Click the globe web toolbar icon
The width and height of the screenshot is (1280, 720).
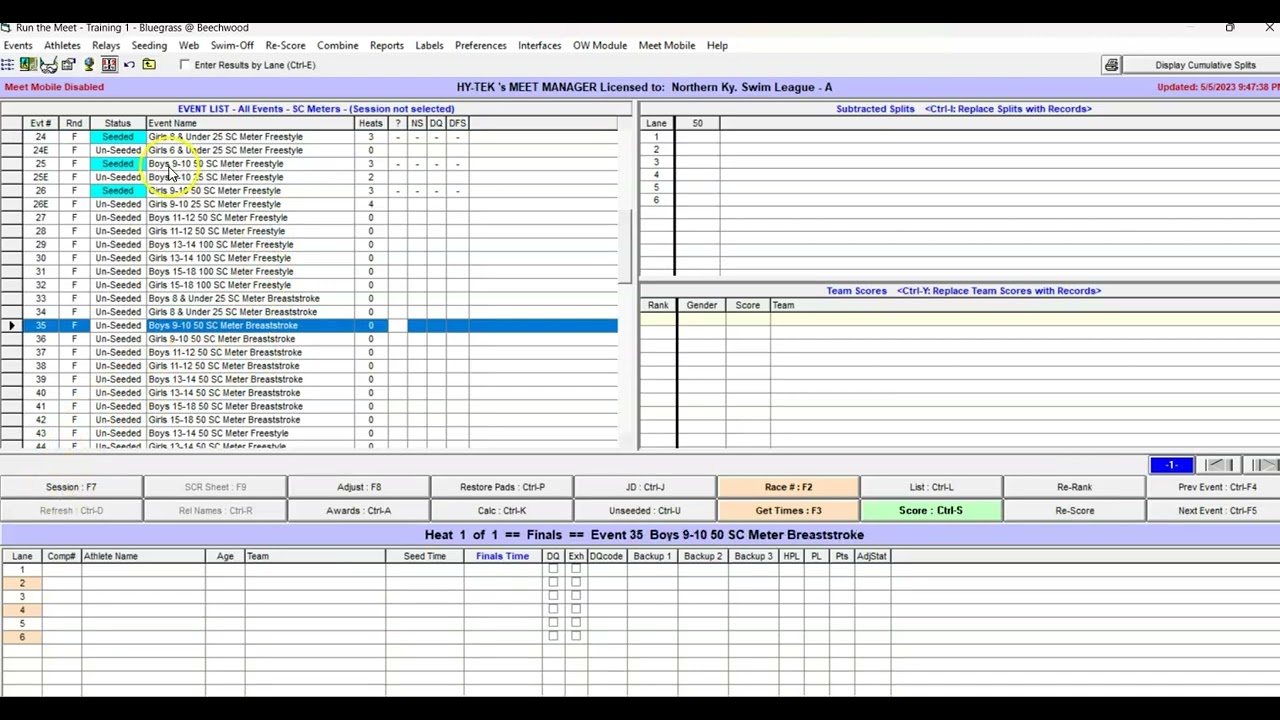89,65
